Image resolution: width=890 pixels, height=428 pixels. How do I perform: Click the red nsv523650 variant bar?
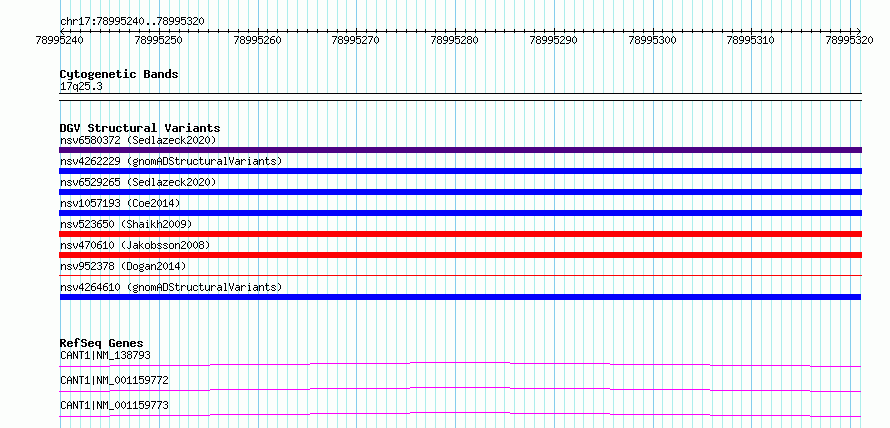[x=460, y=234]
